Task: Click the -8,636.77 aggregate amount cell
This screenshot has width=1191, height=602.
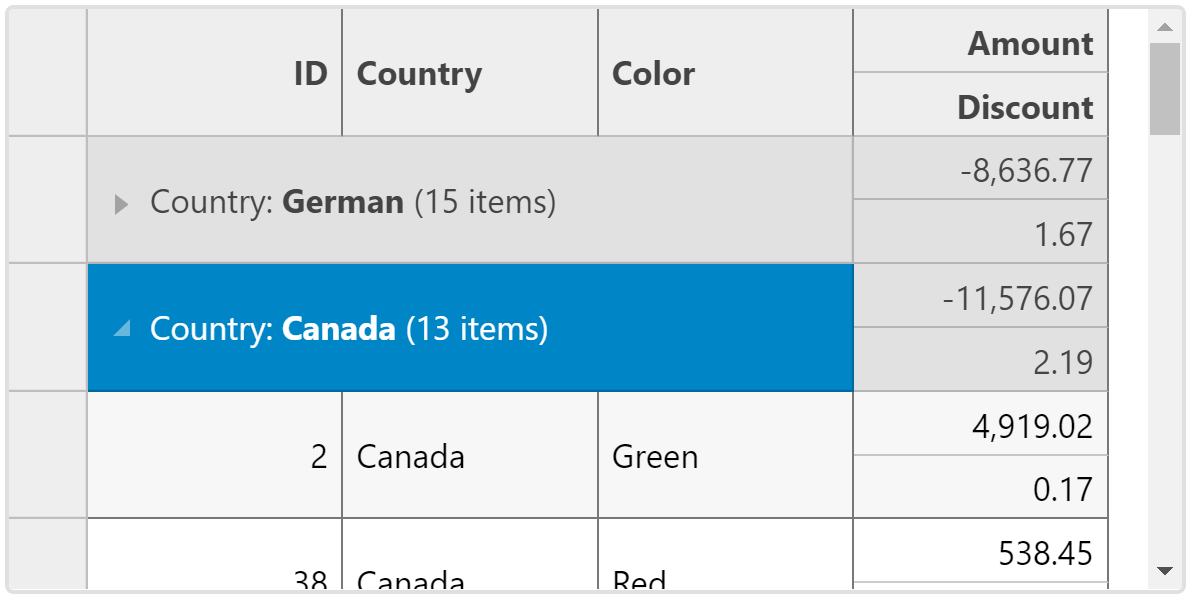Action: point(981,169)
